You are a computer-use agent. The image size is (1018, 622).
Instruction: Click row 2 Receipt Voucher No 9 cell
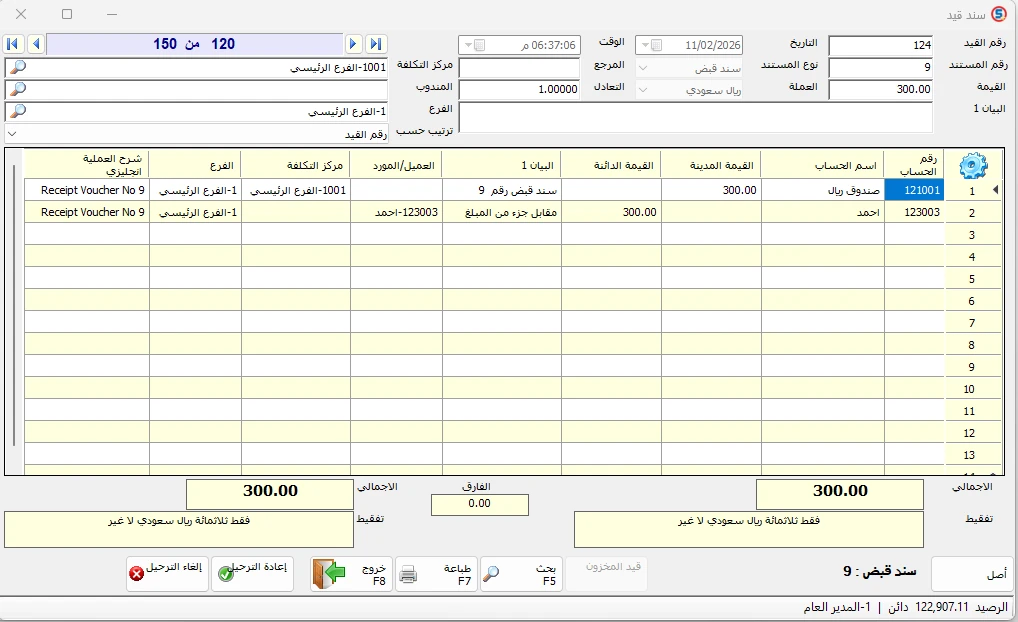pos(87,212)
